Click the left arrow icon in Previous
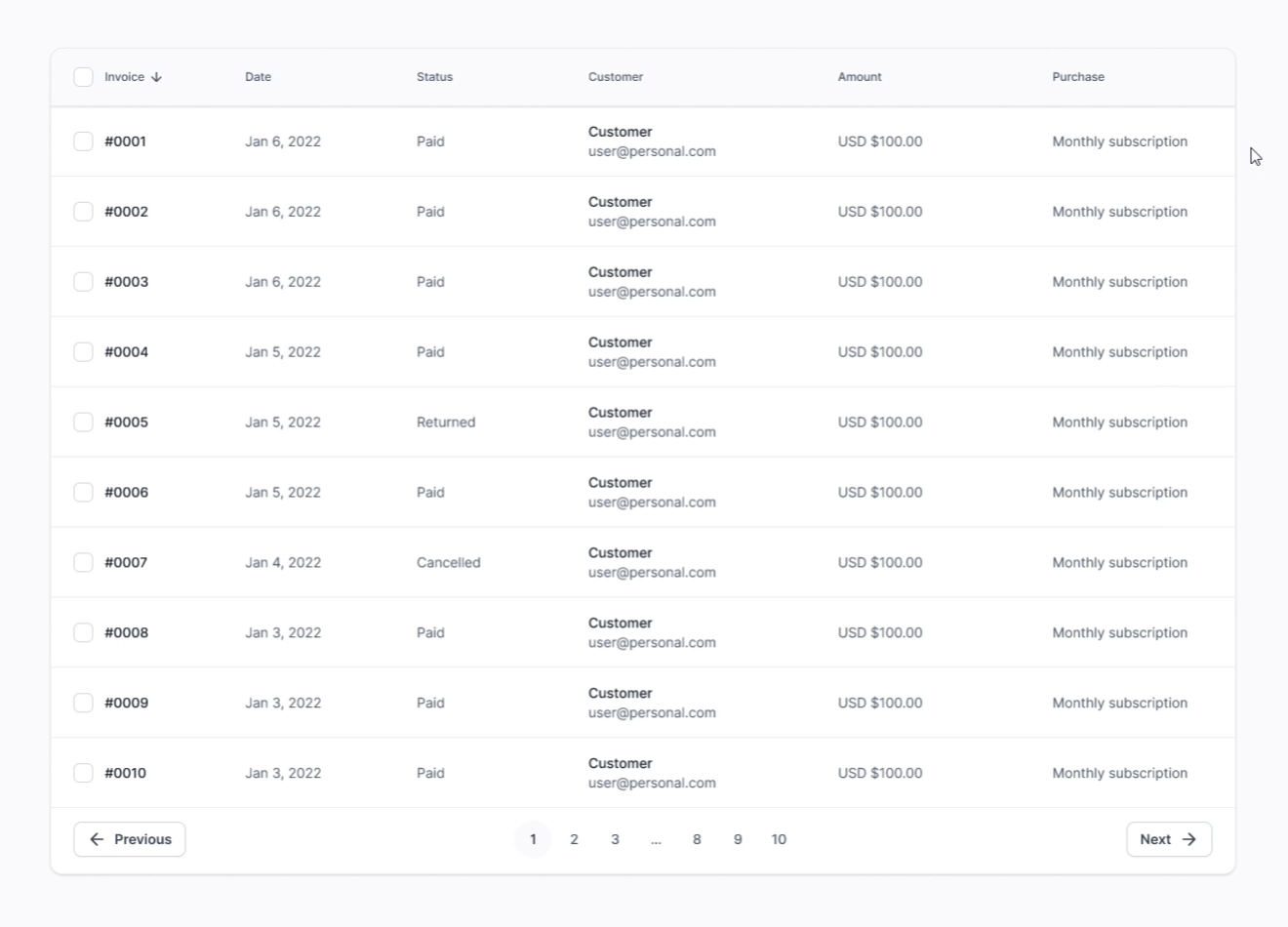Viewport: 1288px width, 927px height. pyautogui.click(x=97, y=839)
